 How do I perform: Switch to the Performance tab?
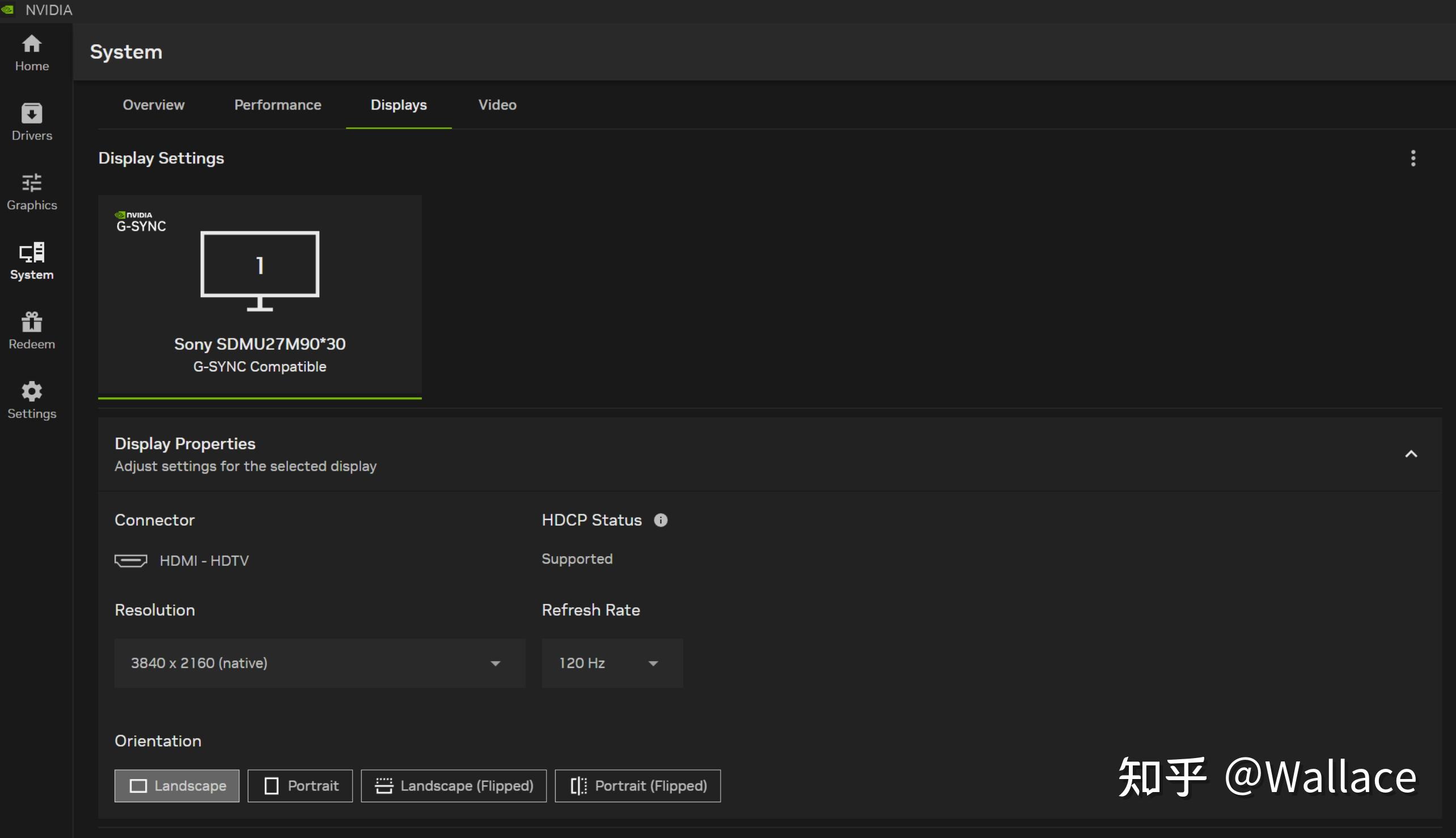(277, 105)
